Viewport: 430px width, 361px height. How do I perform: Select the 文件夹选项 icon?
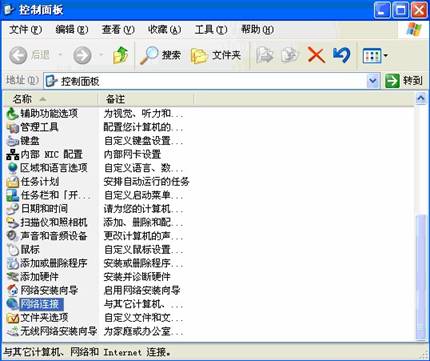click(x=13, y=318)
